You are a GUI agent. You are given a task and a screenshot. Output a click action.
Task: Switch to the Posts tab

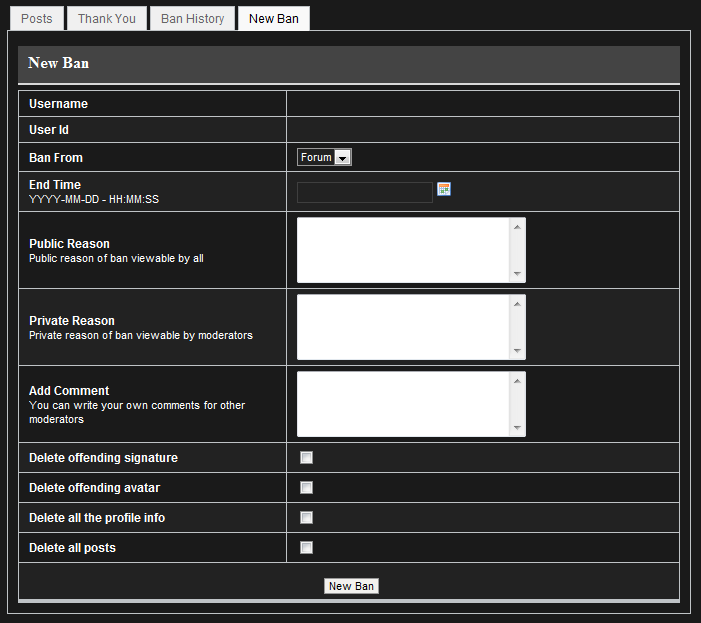[37, 19]
